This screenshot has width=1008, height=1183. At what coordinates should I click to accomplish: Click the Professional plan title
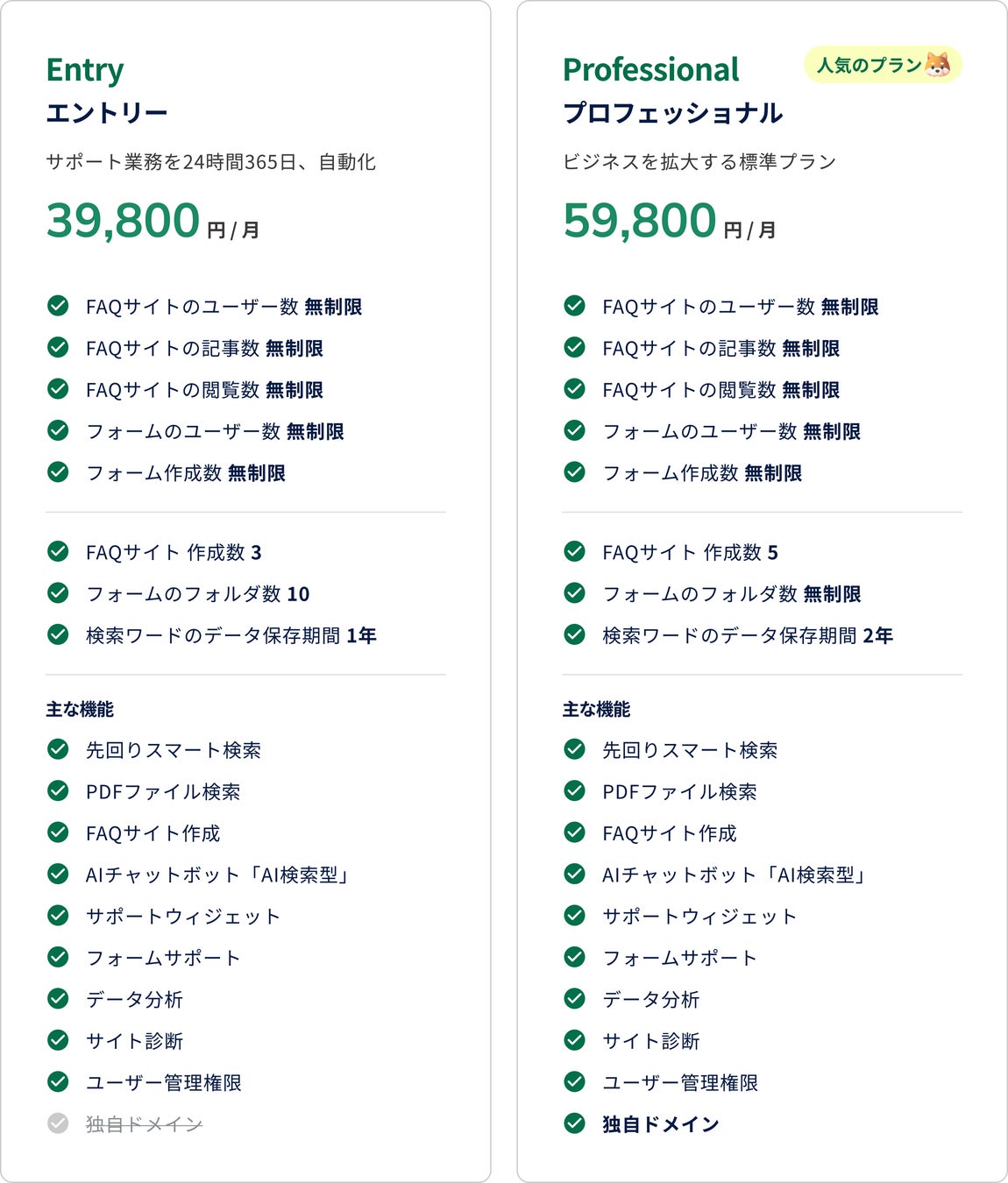(650, 70)
